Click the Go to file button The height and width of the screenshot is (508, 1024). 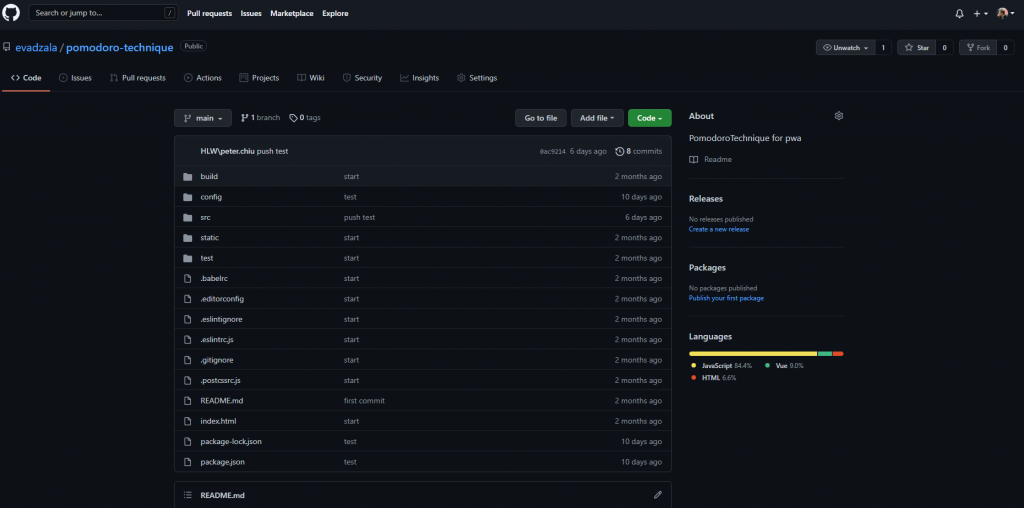[541, 118]
